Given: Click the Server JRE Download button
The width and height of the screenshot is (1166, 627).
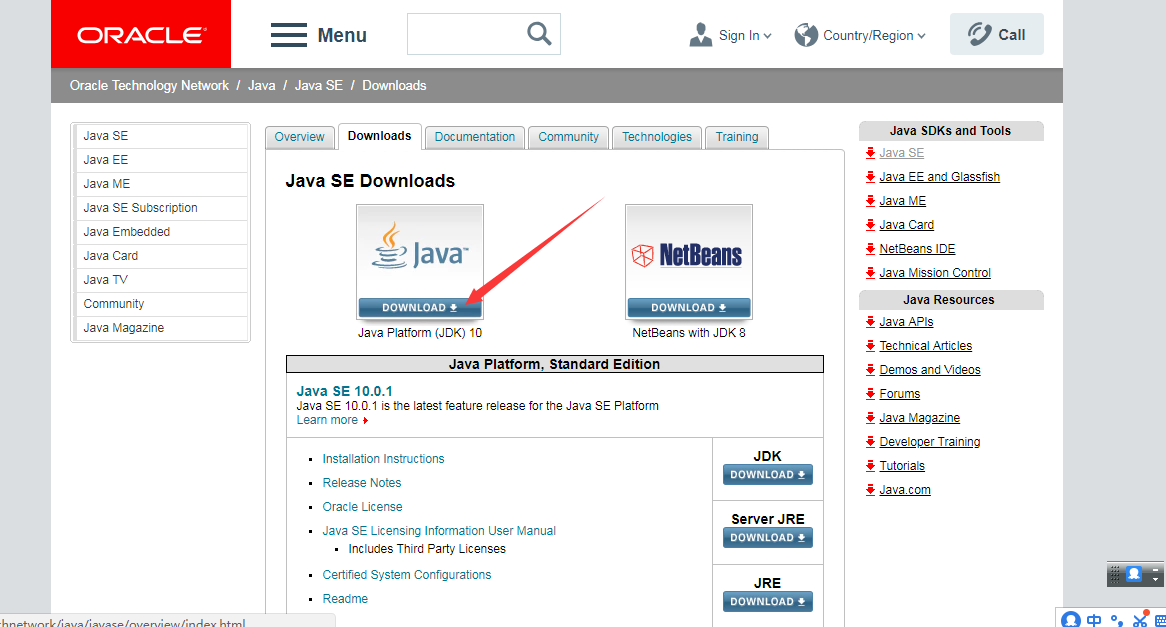Looking at the screenshot, I should [767, 538].
